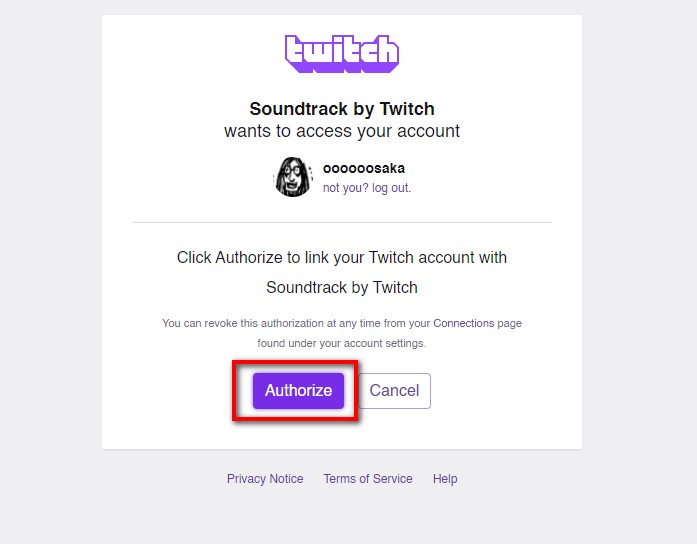The image size is (697, 544).
Task: Click 'found under your account settings' text
Action: (x=341, y=343)
